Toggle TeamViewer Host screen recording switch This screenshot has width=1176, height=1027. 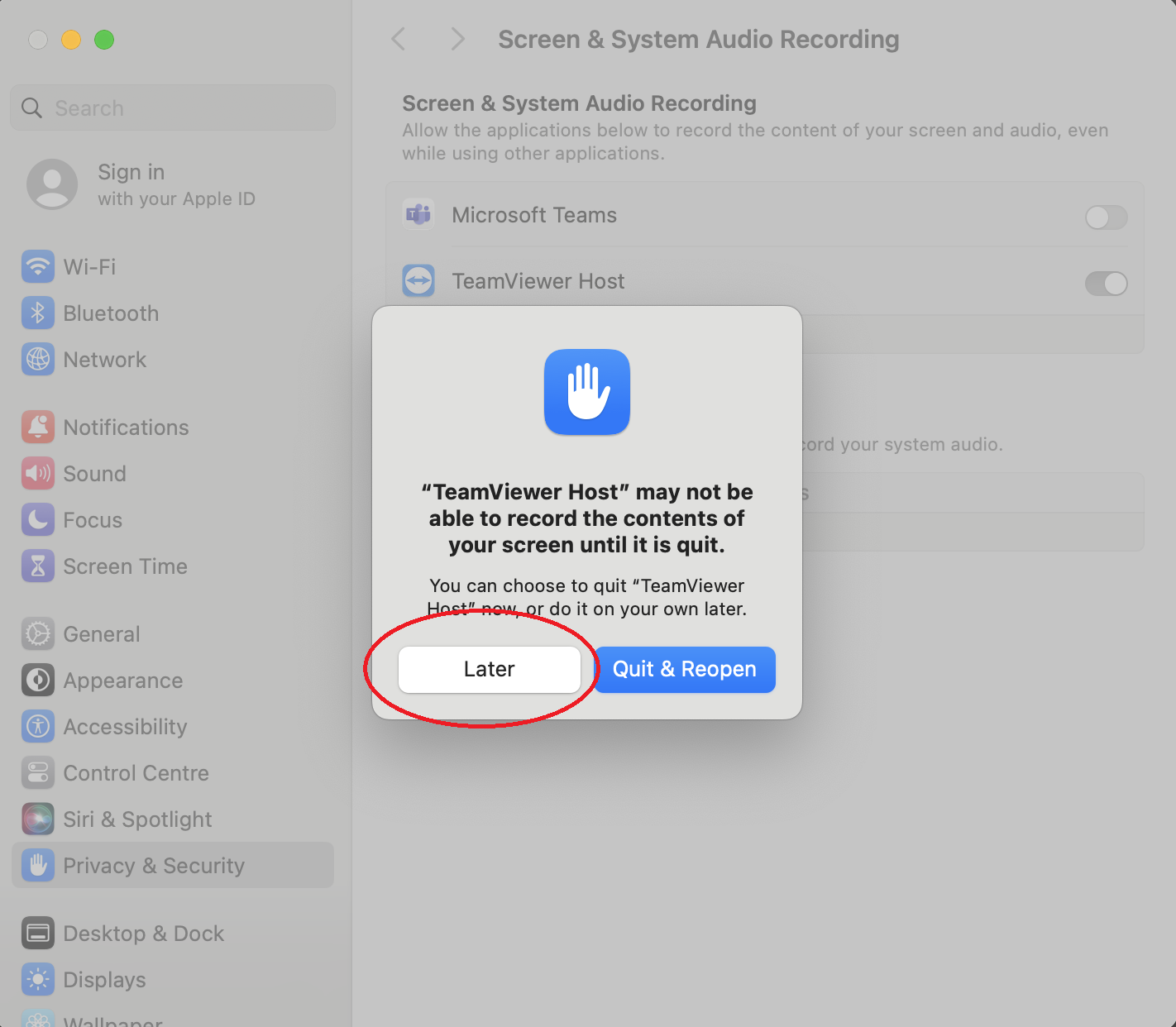pyautogui.click(x=1106, y=284)
